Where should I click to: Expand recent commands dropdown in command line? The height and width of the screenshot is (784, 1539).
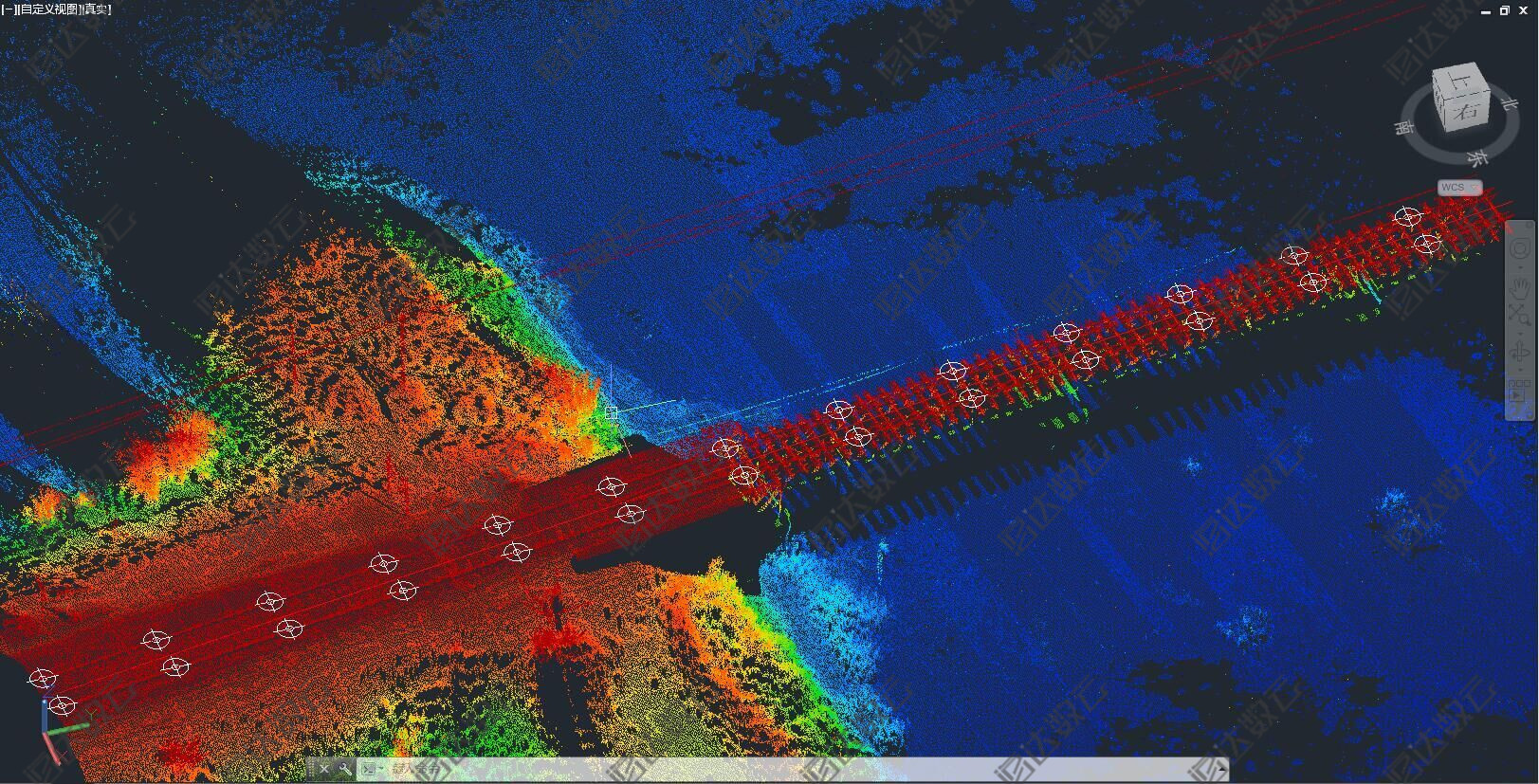(373, 769)
